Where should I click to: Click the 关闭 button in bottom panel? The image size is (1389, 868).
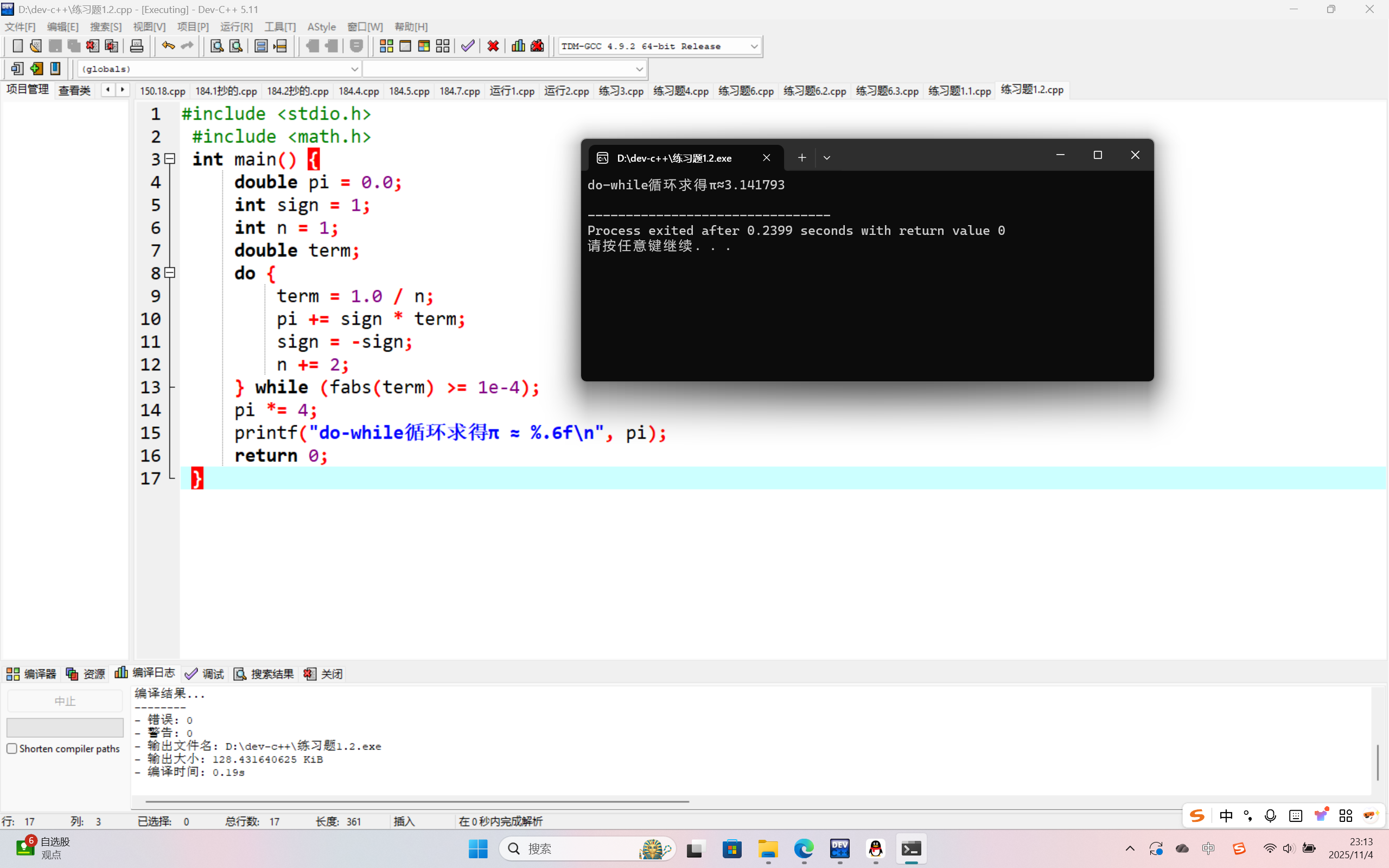(324, 674)
